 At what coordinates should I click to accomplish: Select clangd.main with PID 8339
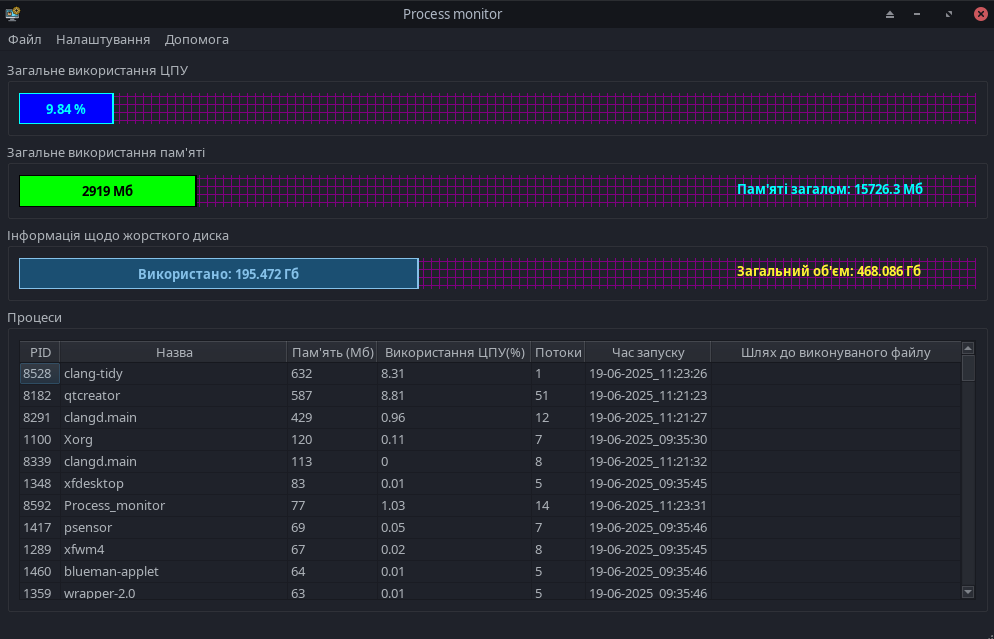[x=100, y=462]
